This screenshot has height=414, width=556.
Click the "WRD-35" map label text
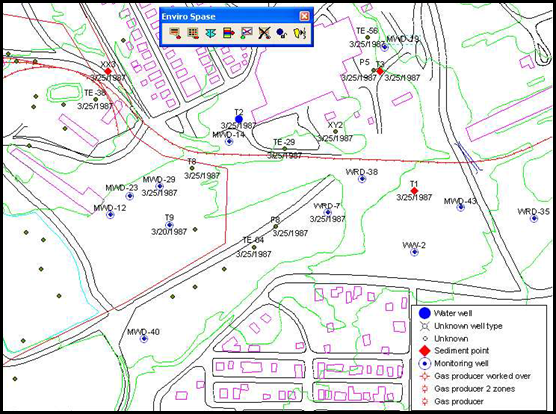pos(533,212)
